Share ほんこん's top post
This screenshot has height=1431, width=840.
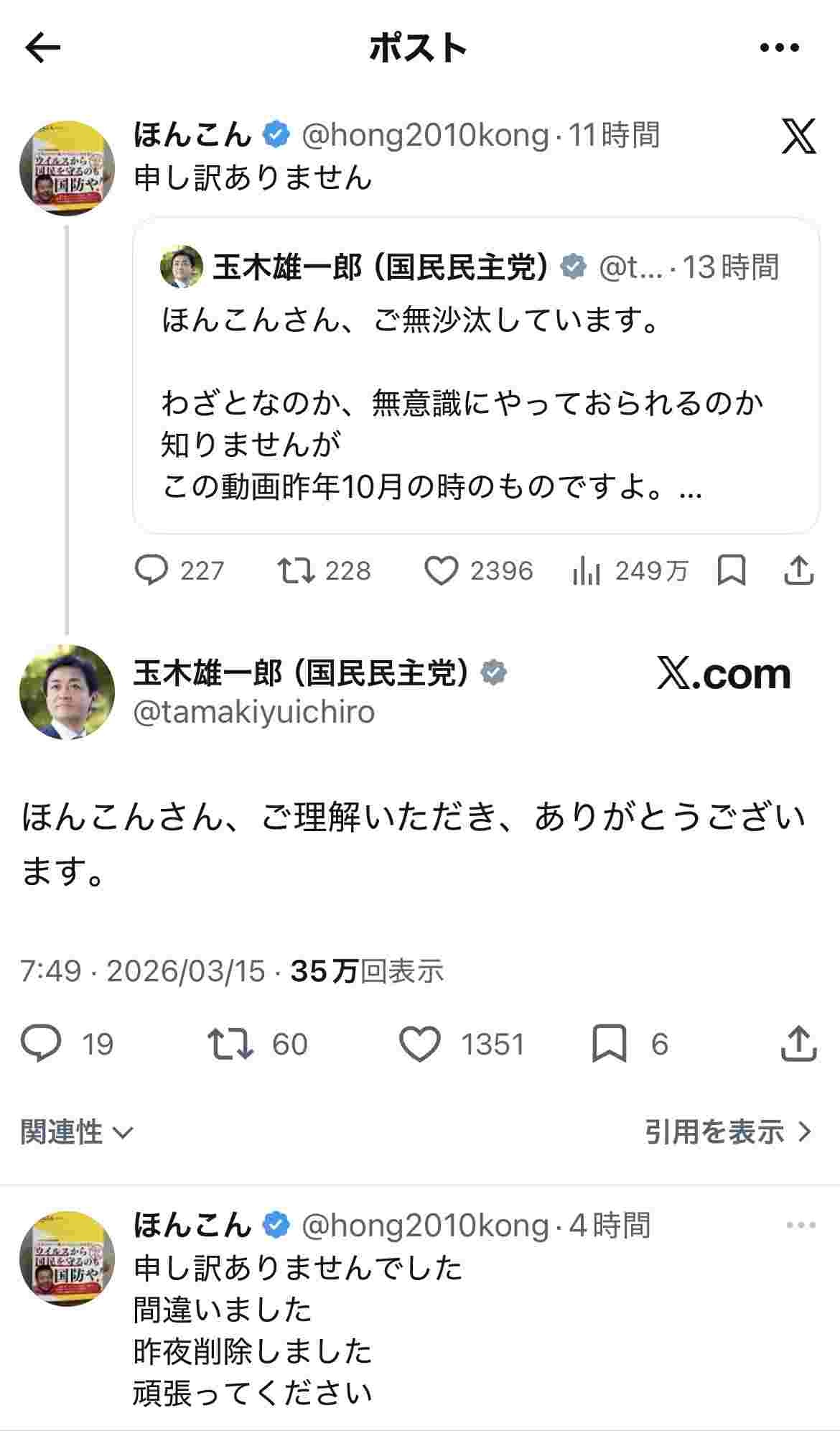[798, 571]
